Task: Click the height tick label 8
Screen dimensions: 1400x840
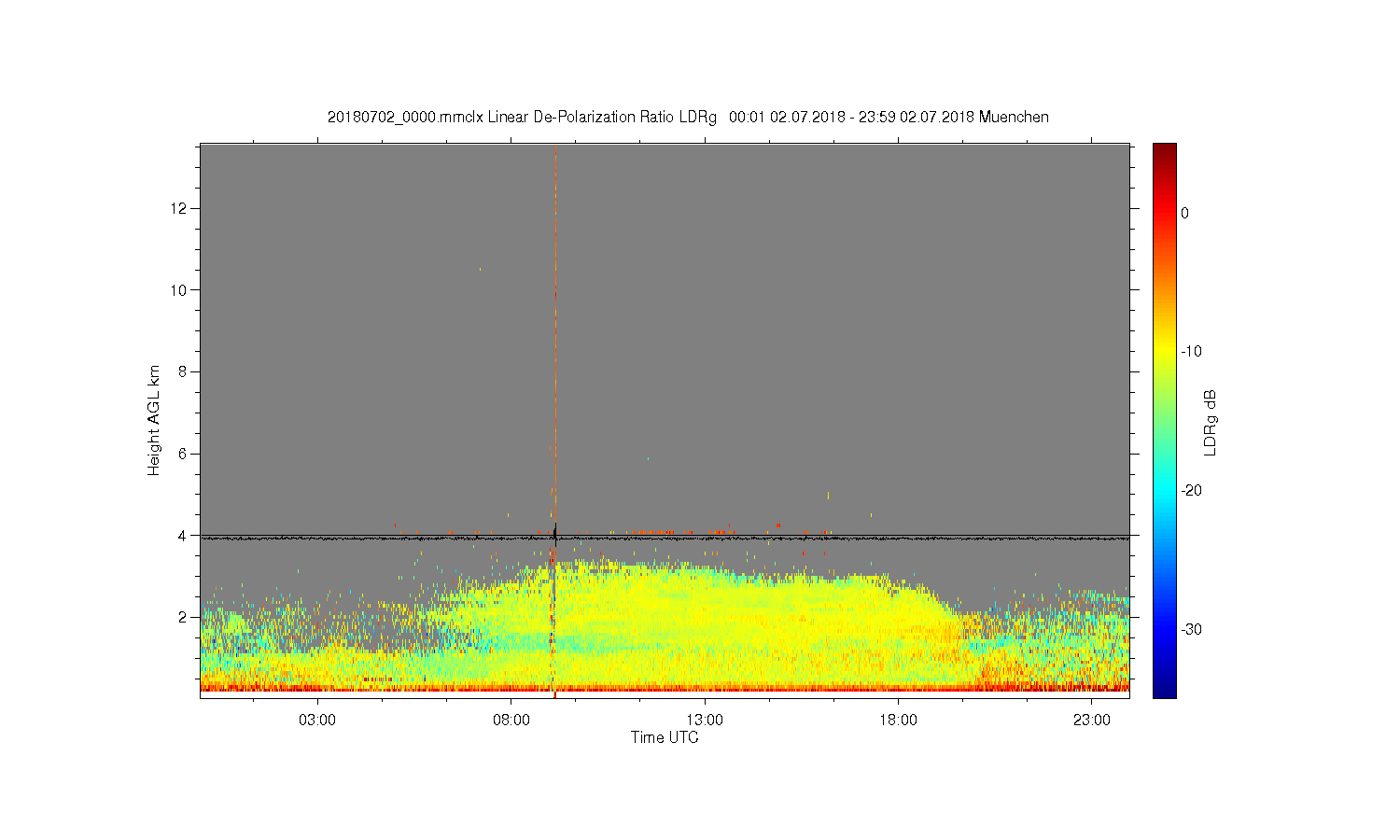Action: coord(184,371)
